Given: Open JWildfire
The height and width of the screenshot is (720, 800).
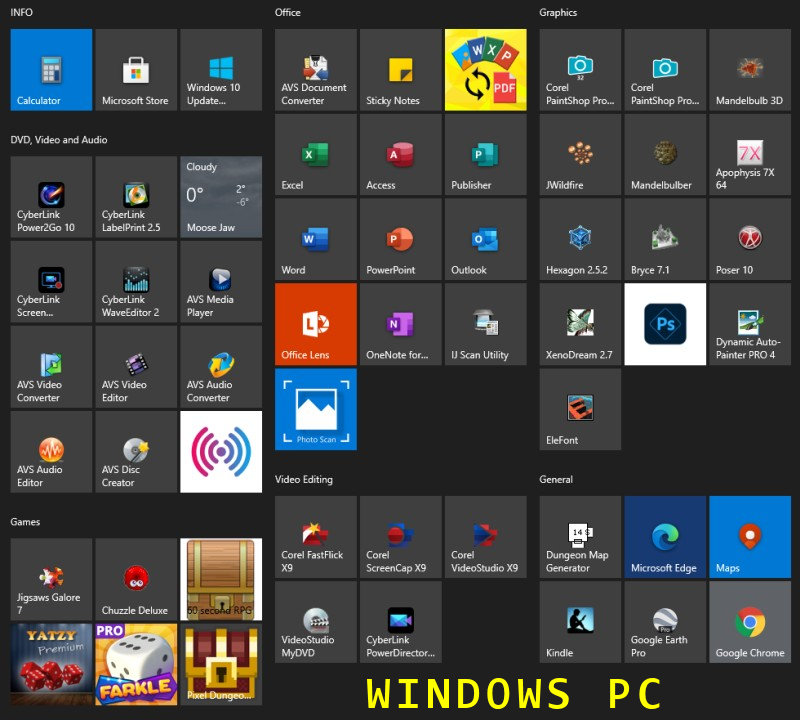Looking at the screenshot, I should pos(580,155).
